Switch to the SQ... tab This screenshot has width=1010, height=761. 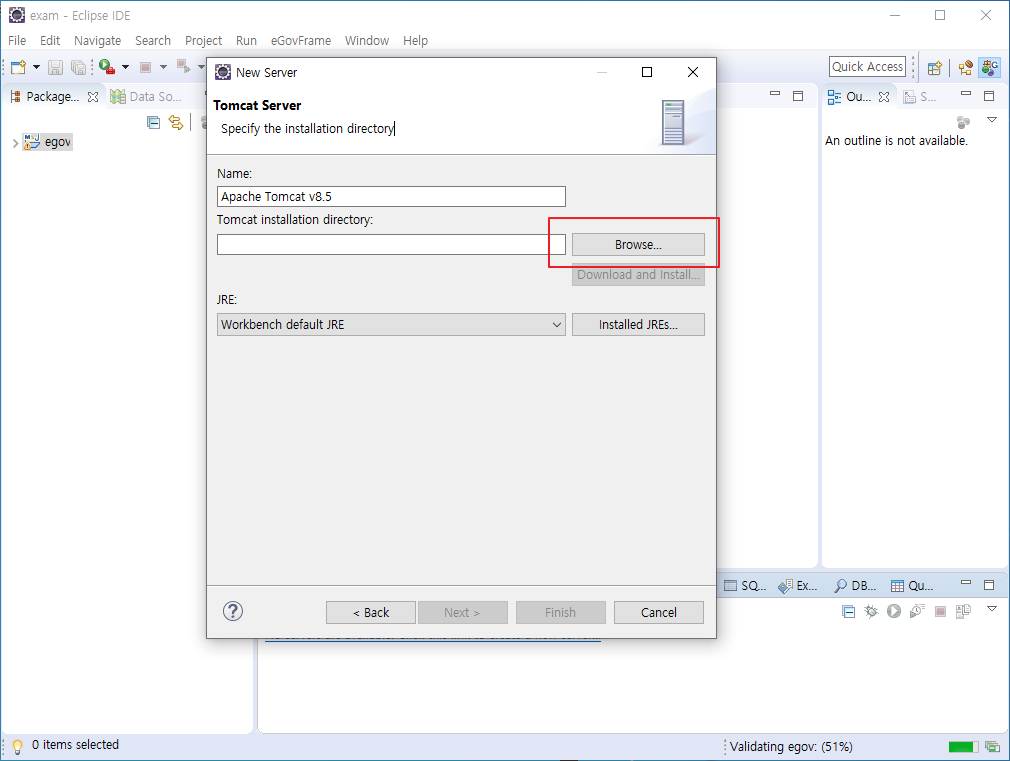745,586
